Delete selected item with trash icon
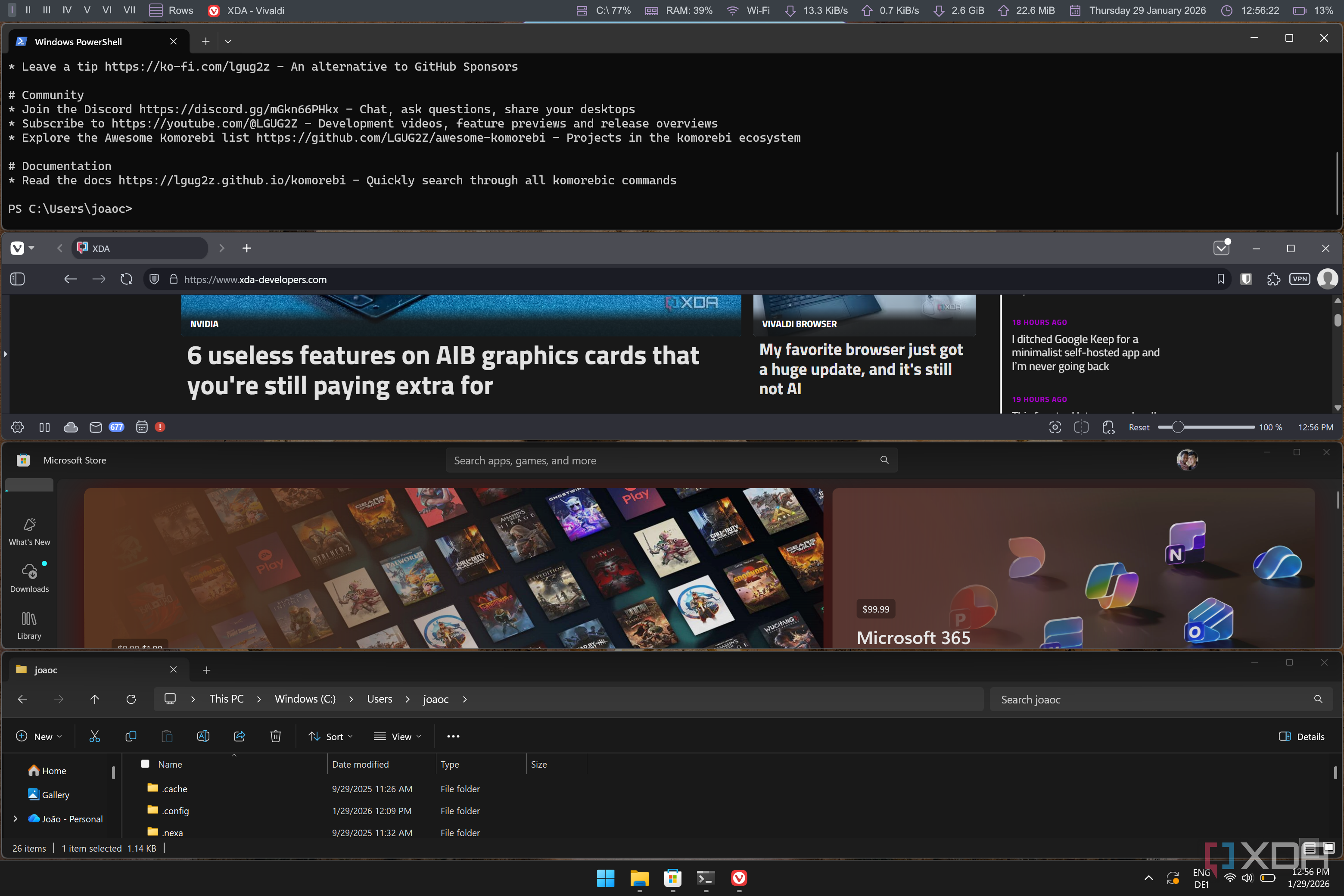This screenshot has height=896, width=1344. point(275,736)
